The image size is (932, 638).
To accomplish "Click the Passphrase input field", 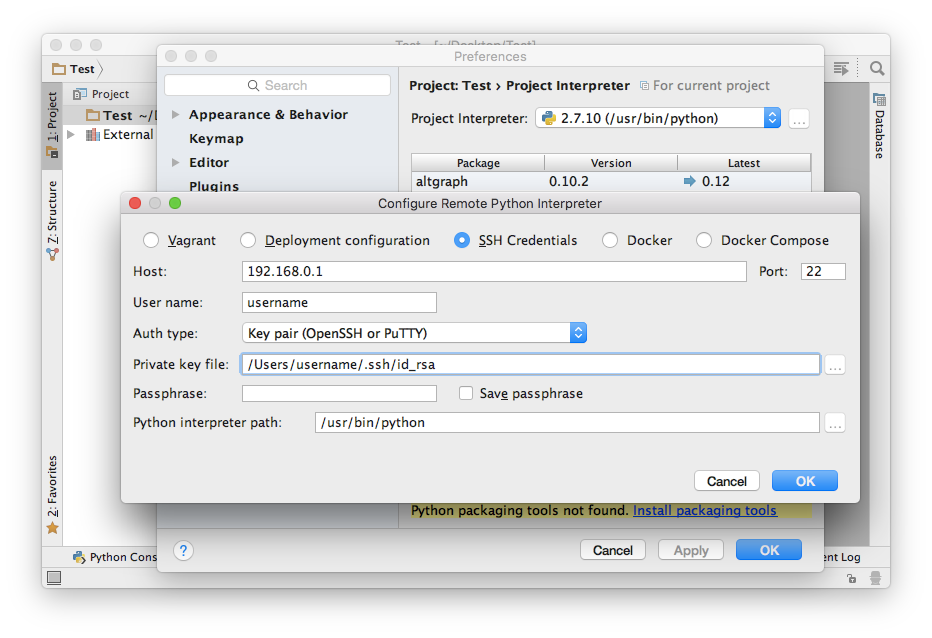I will coord(339,393).
